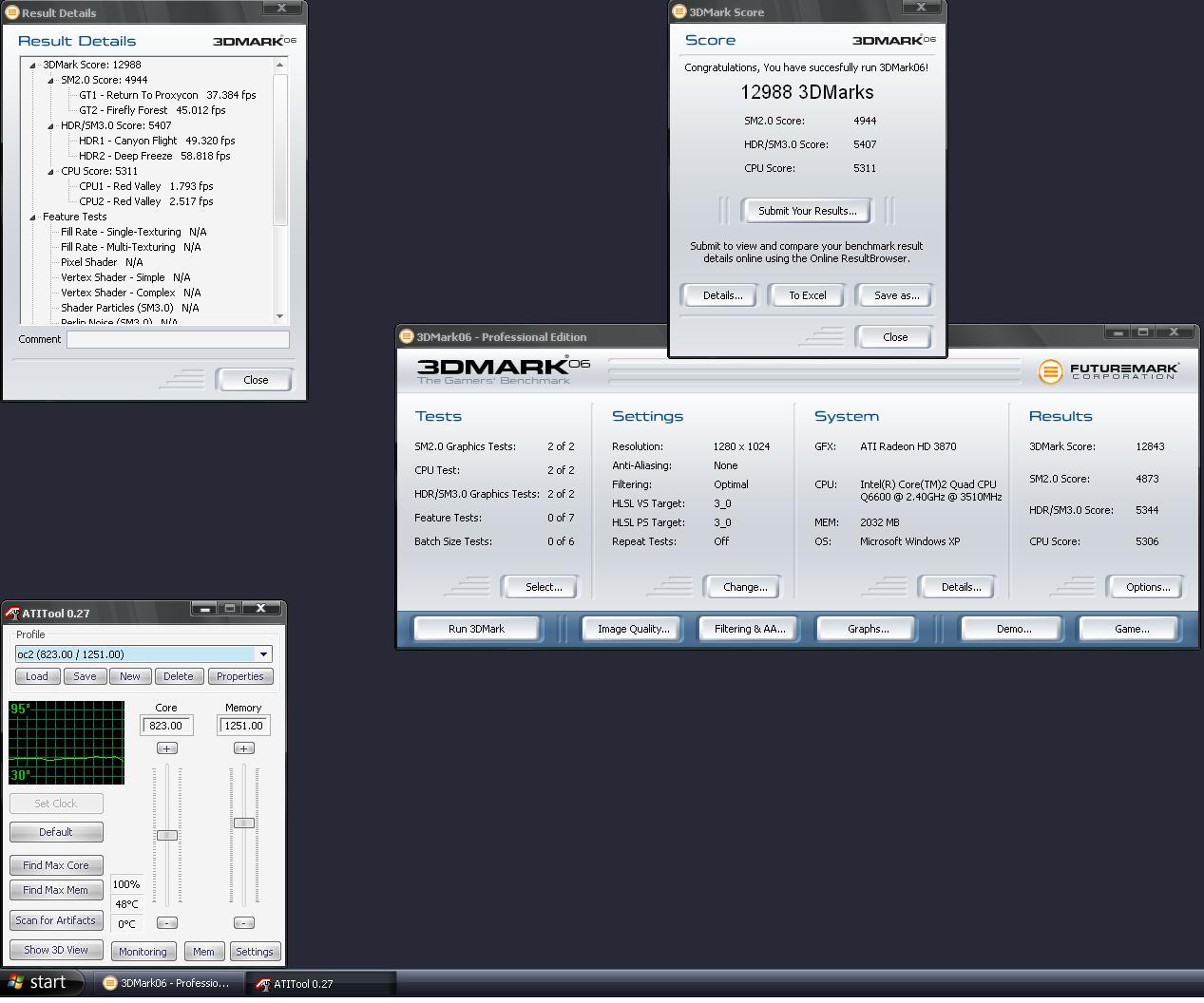Click Submit Your Results button
1204x1003 pixels.
point(807,211)
